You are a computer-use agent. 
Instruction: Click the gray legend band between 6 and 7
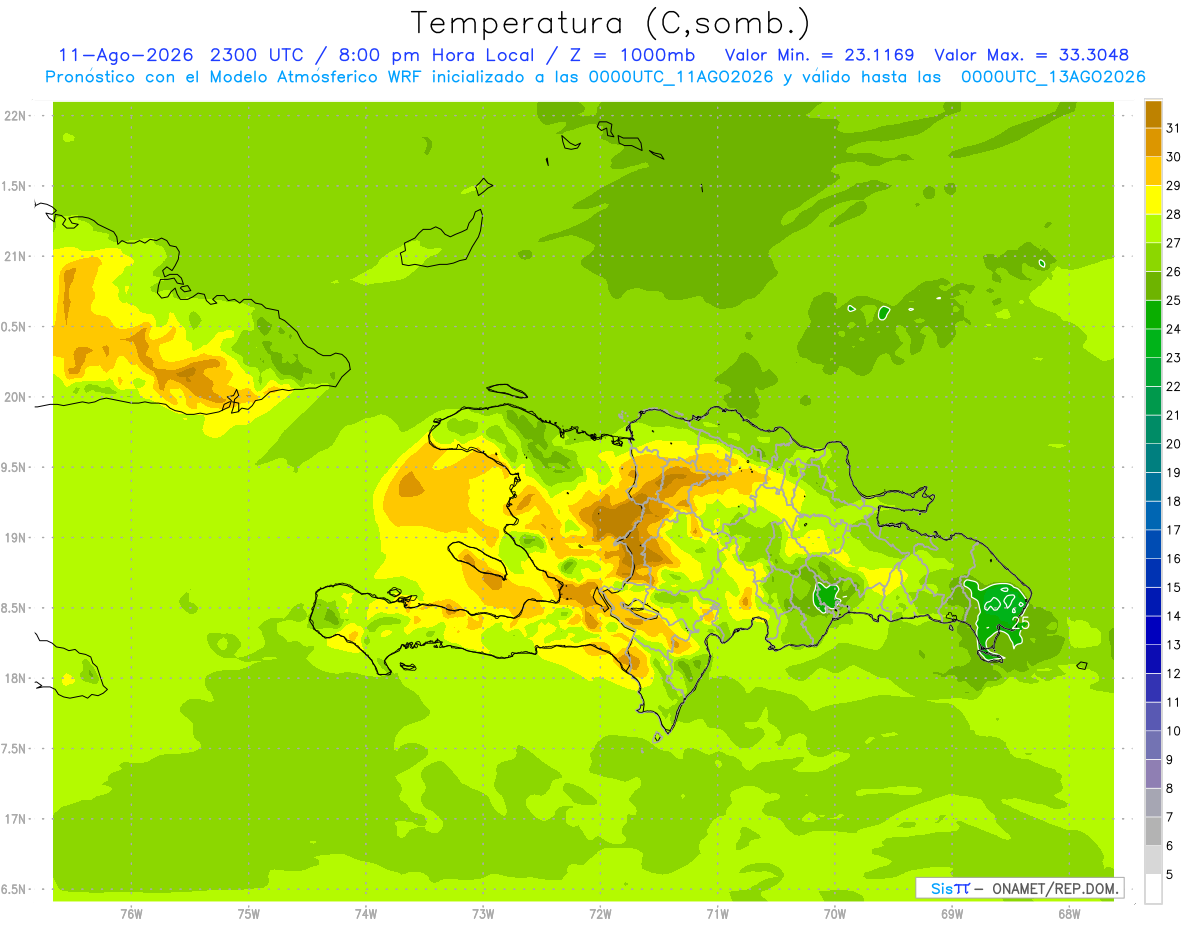click(1153, 831)
